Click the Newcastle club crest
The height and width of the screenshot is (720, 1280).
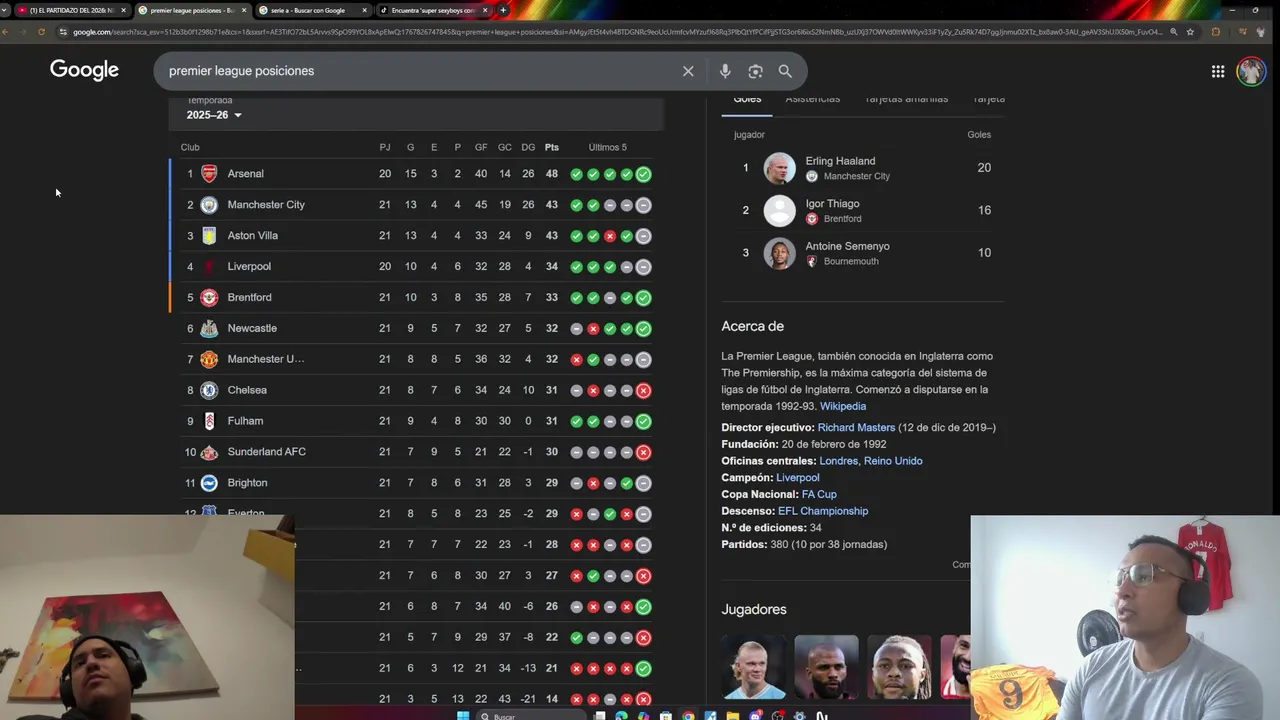click(209, 328)
